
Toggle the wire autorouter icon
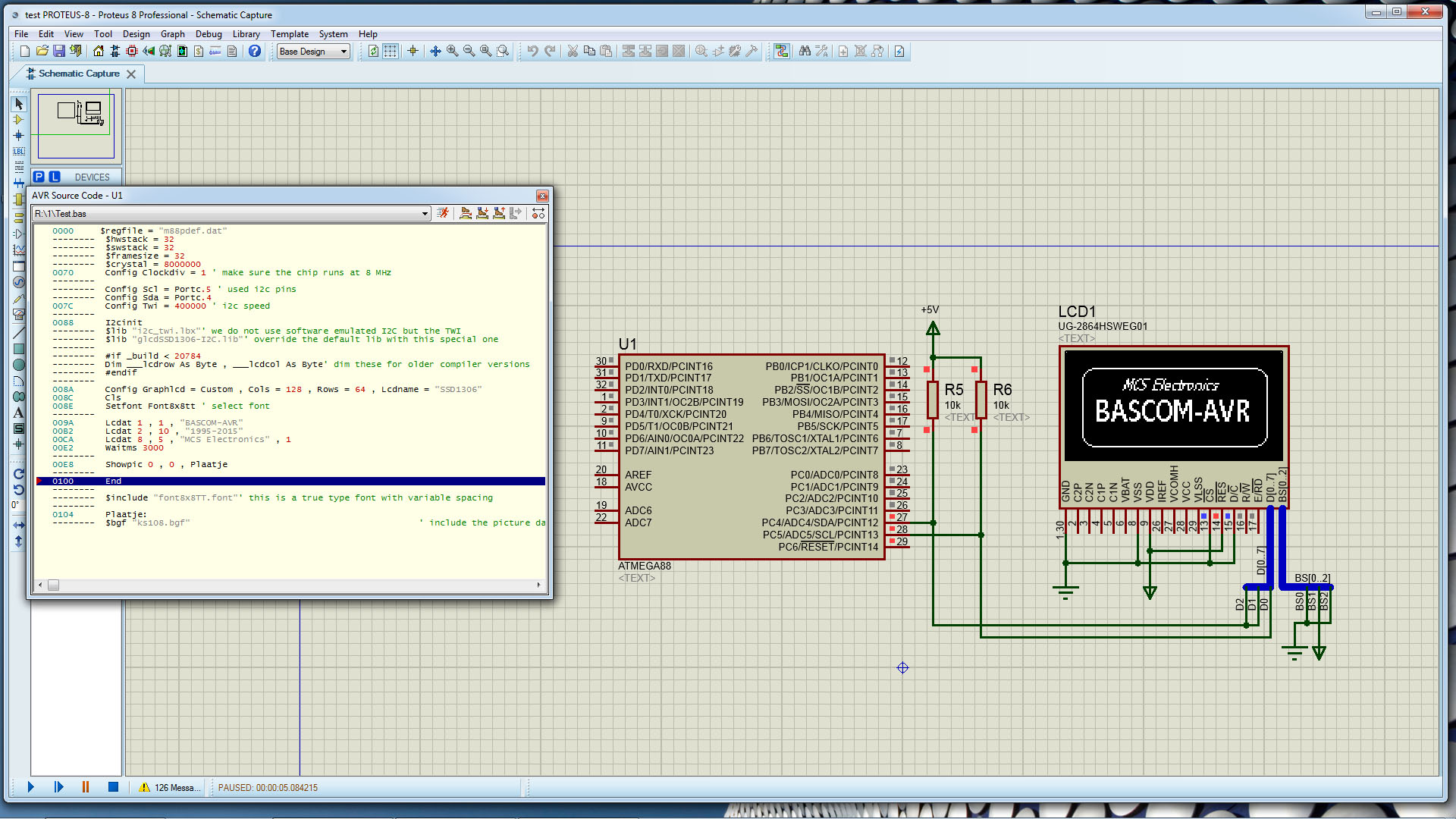tap(782, 52)
